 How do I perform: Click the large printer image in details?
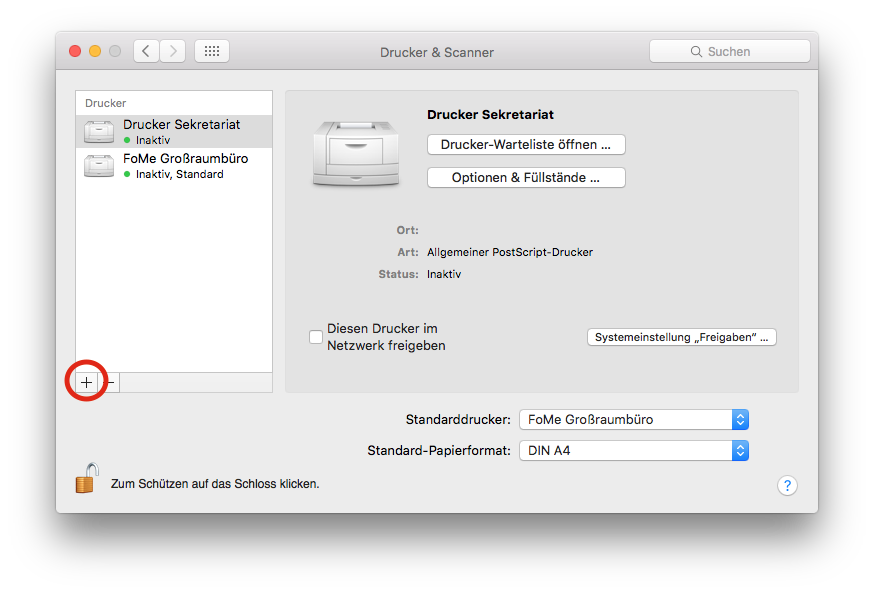(x=355, y=153)
